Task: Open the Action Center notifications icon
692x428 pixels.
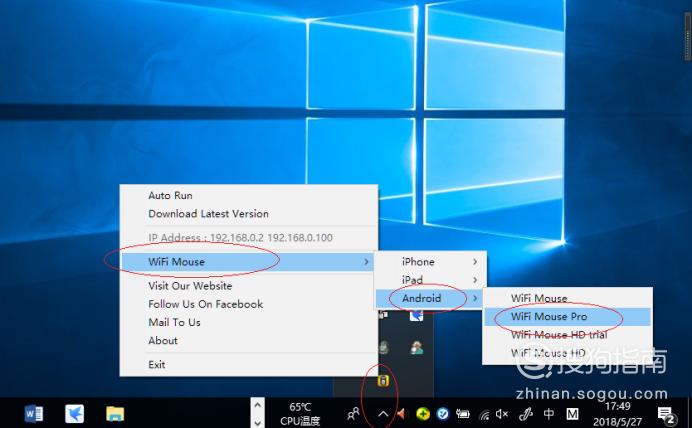Action: [x=666, y=415]
